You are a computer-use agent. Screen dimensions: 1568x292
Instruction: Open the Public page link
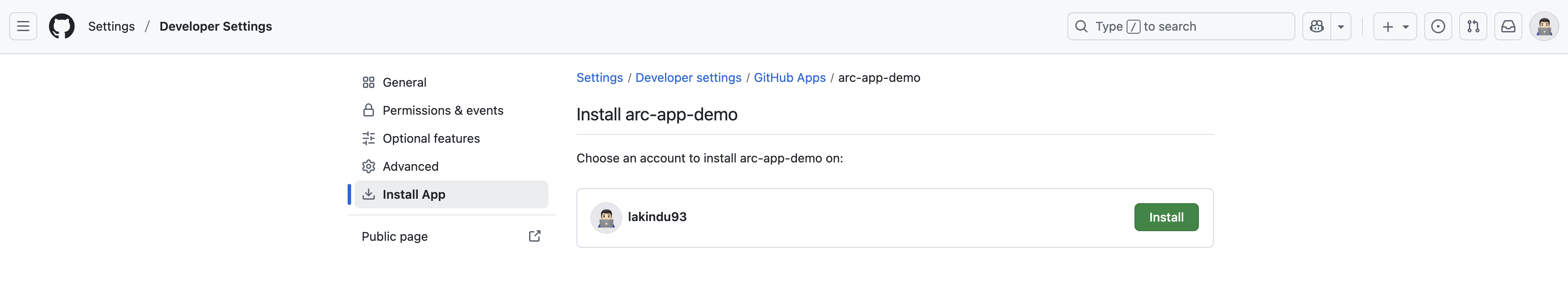(451, 236)
